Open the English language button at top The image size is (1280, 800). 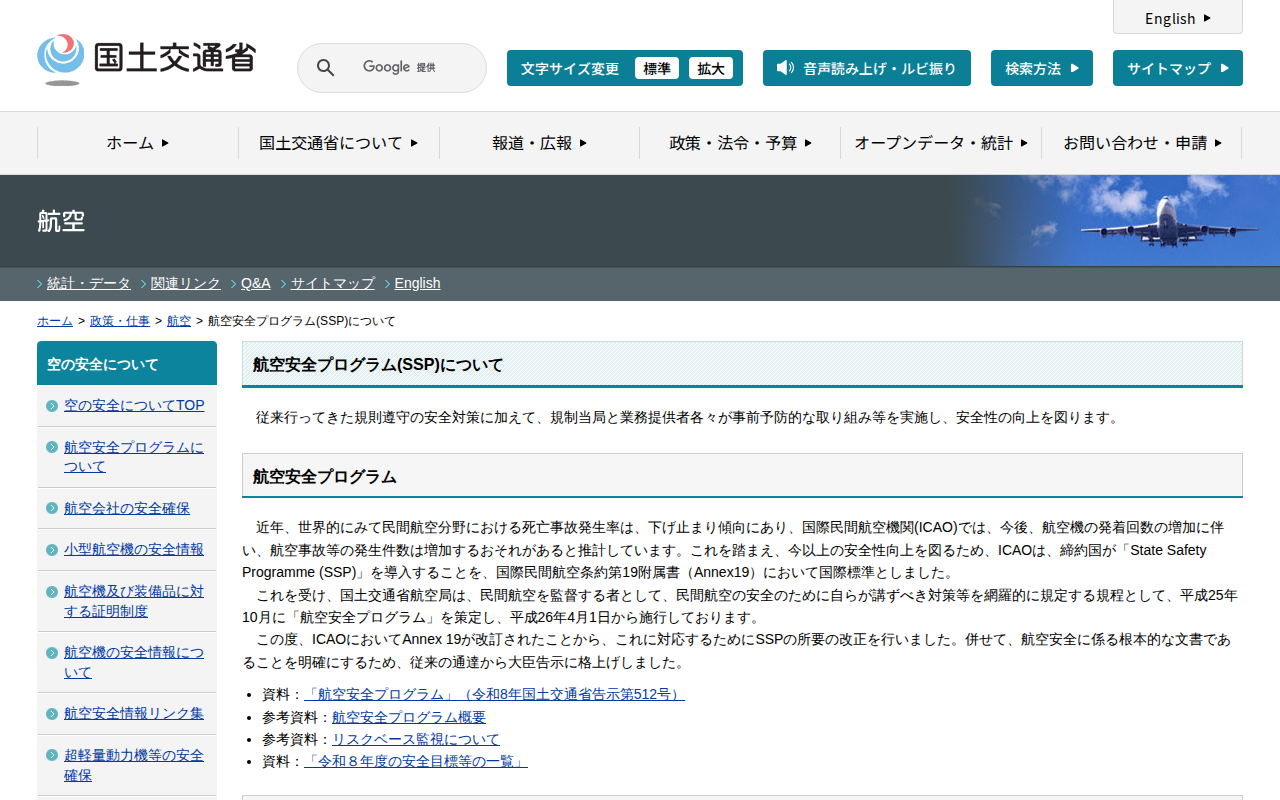click(x=1177, y=18)
